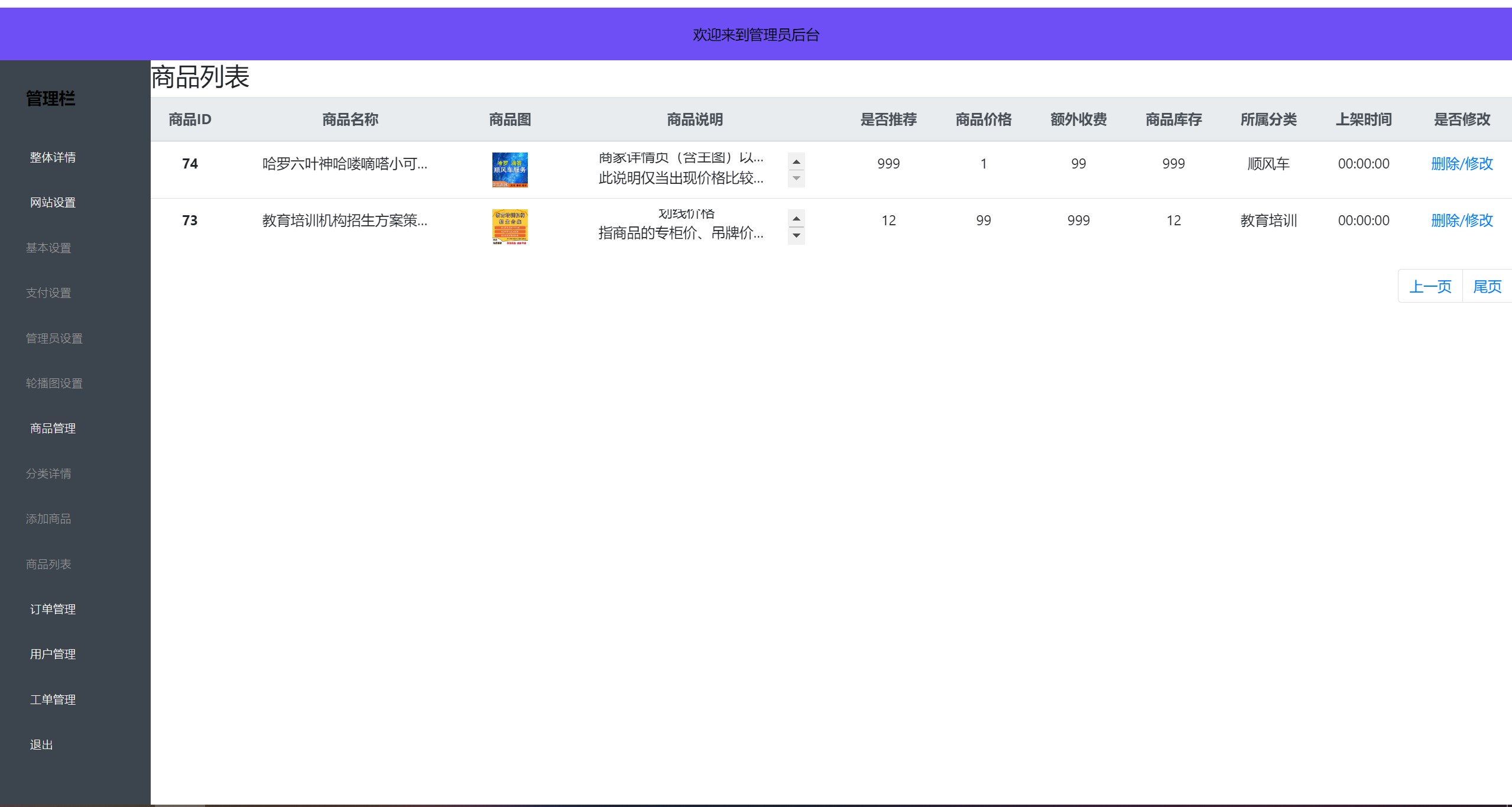Click 退出 to log out
The width and height of the screenshot is (1512, 807).
[40, 744]
